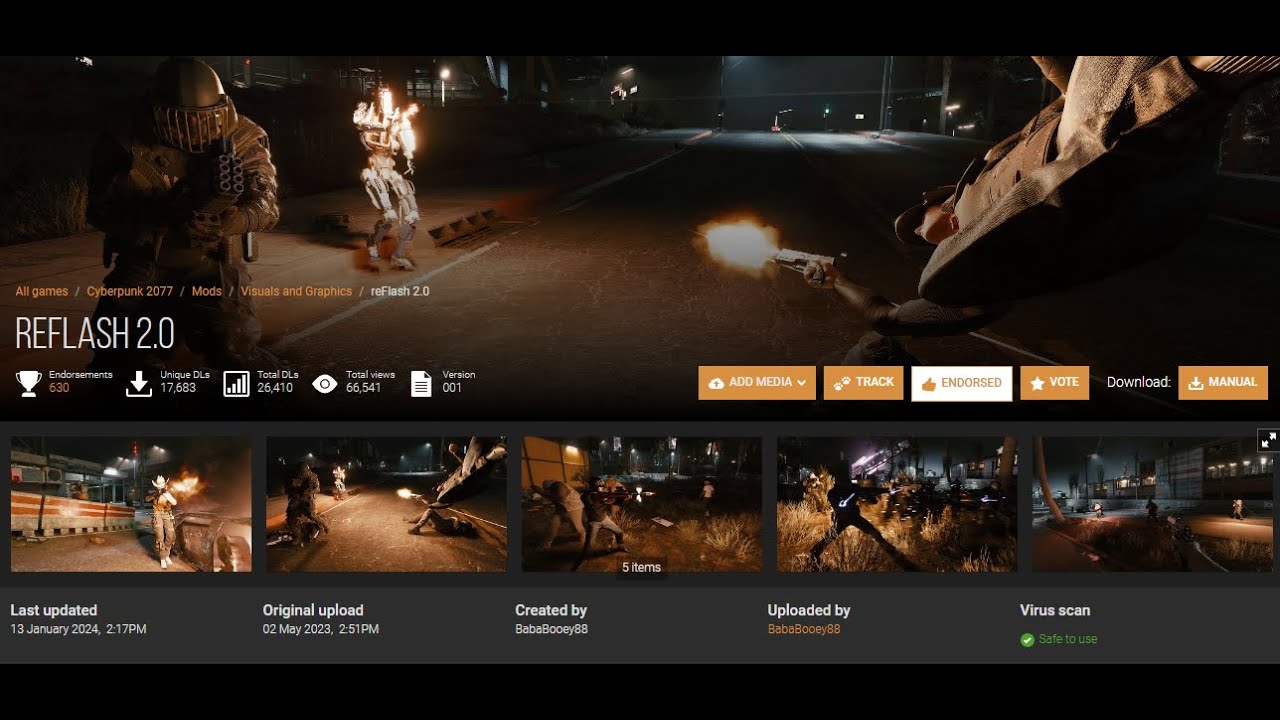Click the version value 001
Image resolution: width=1280 pixels, height=720 pixels.
[x=452, y=388]
